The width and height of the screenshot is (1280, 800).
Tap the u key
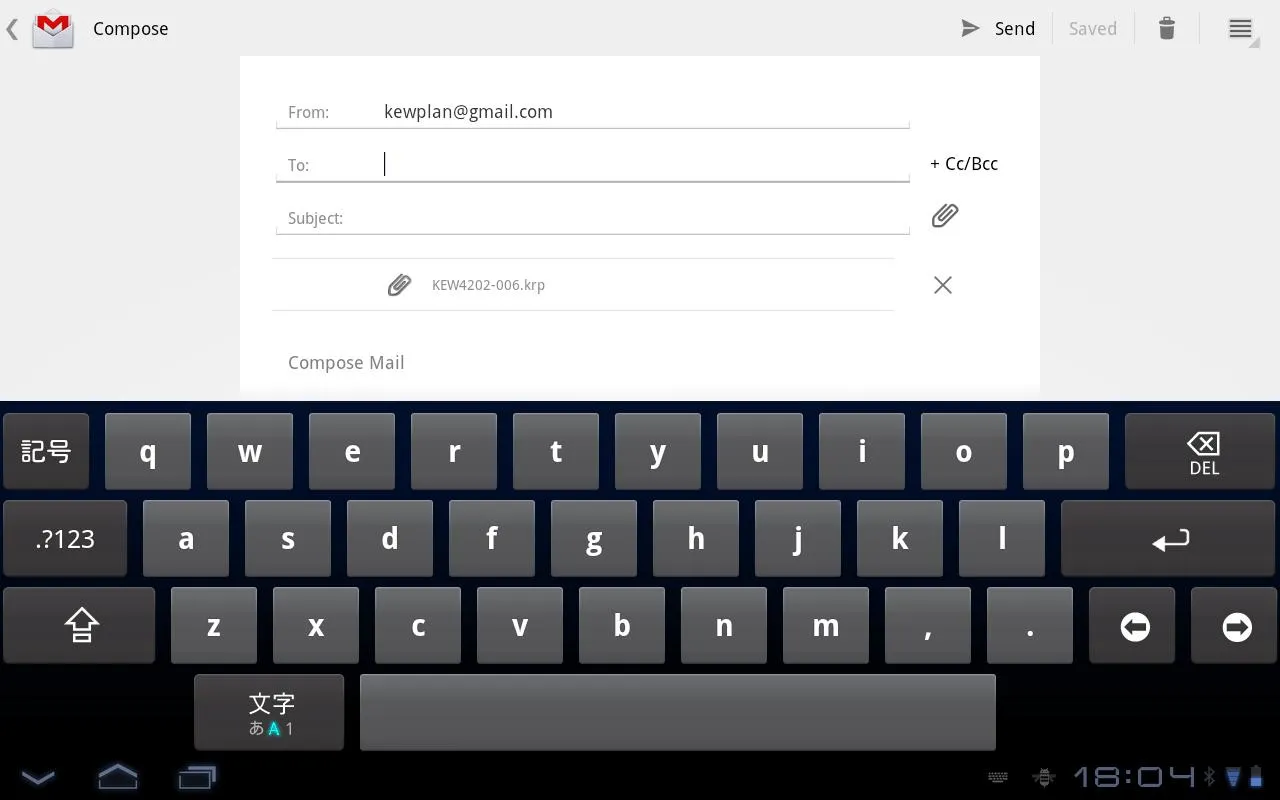[760, 451]
